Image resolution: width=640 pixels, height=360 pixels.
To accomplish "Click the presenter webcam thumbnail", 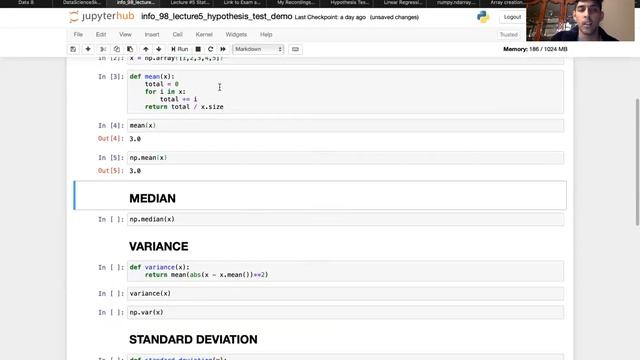I will 580,20.
